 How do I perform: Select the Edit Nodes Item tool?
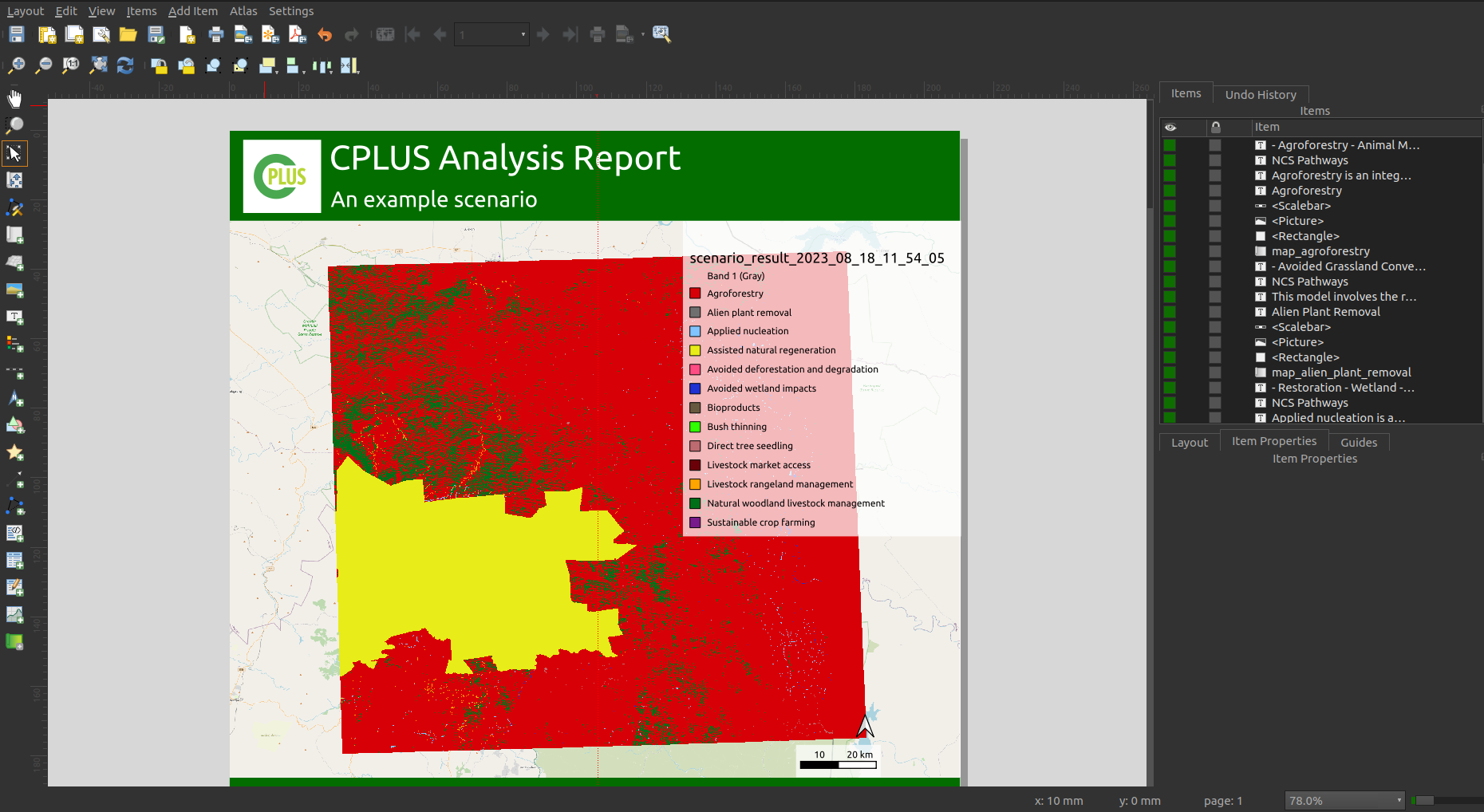coord(14,207)
